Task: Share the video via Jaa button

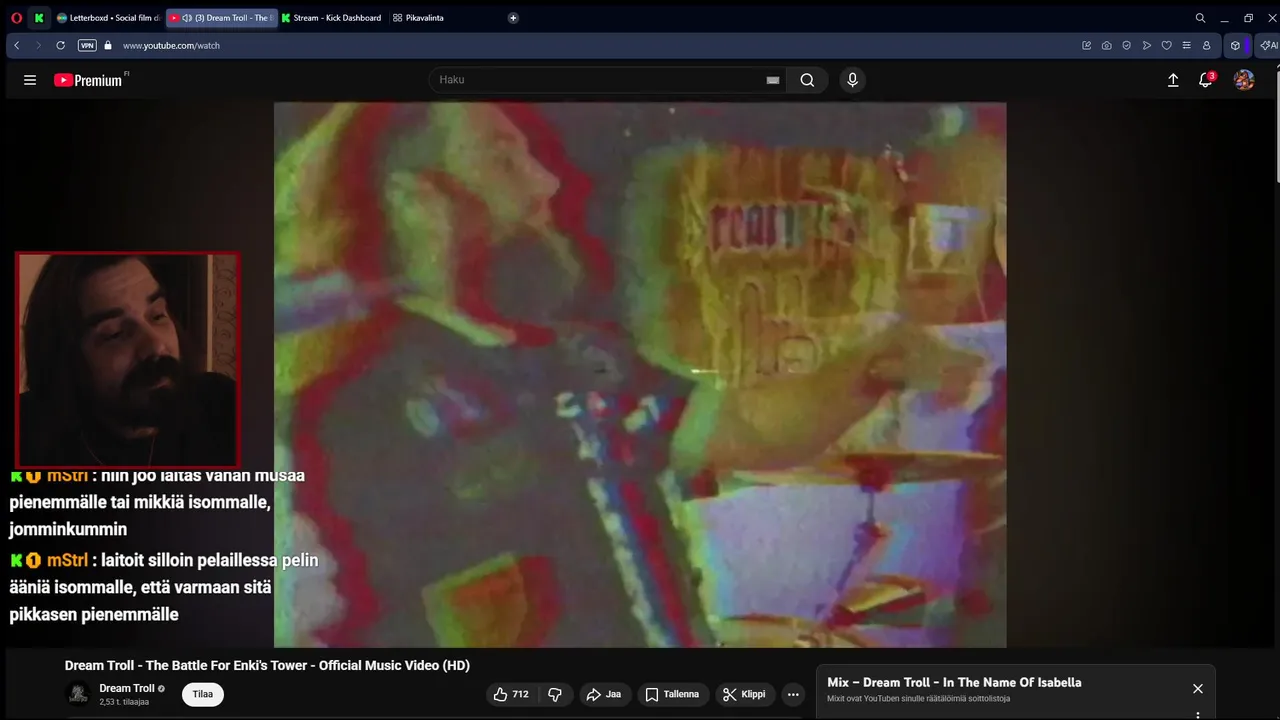Action: 604,694
